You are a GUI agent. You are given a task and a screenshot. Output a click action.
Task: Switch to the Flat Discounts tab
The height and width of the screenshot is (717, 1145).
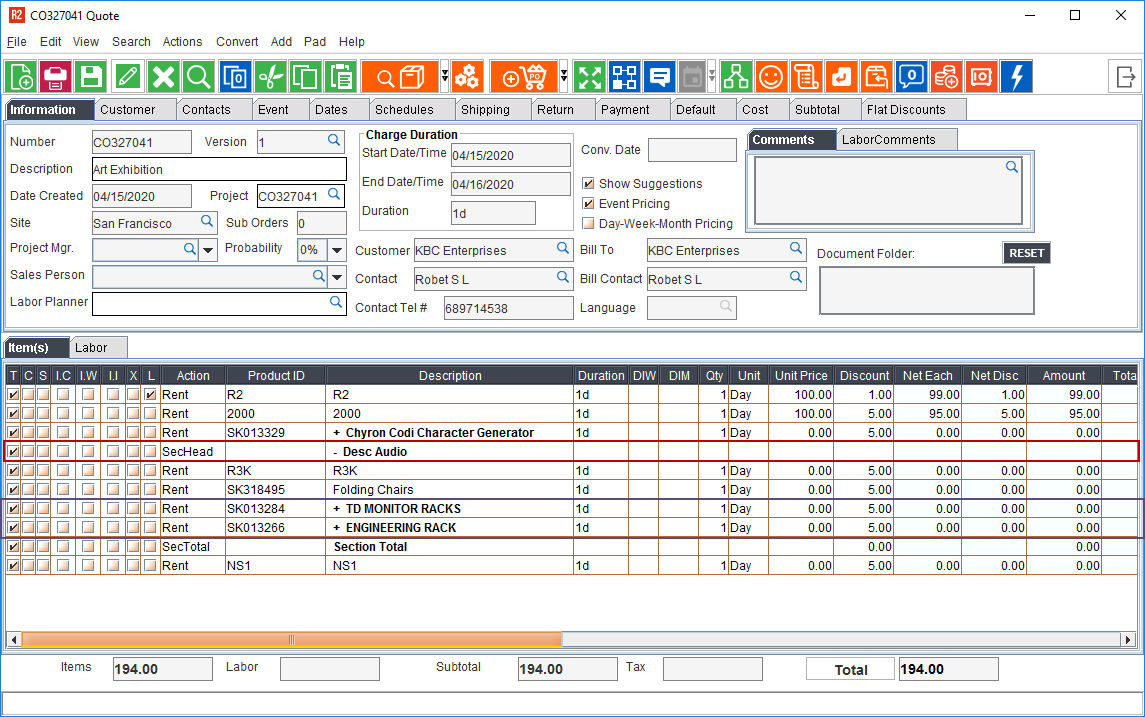[905, 110]
